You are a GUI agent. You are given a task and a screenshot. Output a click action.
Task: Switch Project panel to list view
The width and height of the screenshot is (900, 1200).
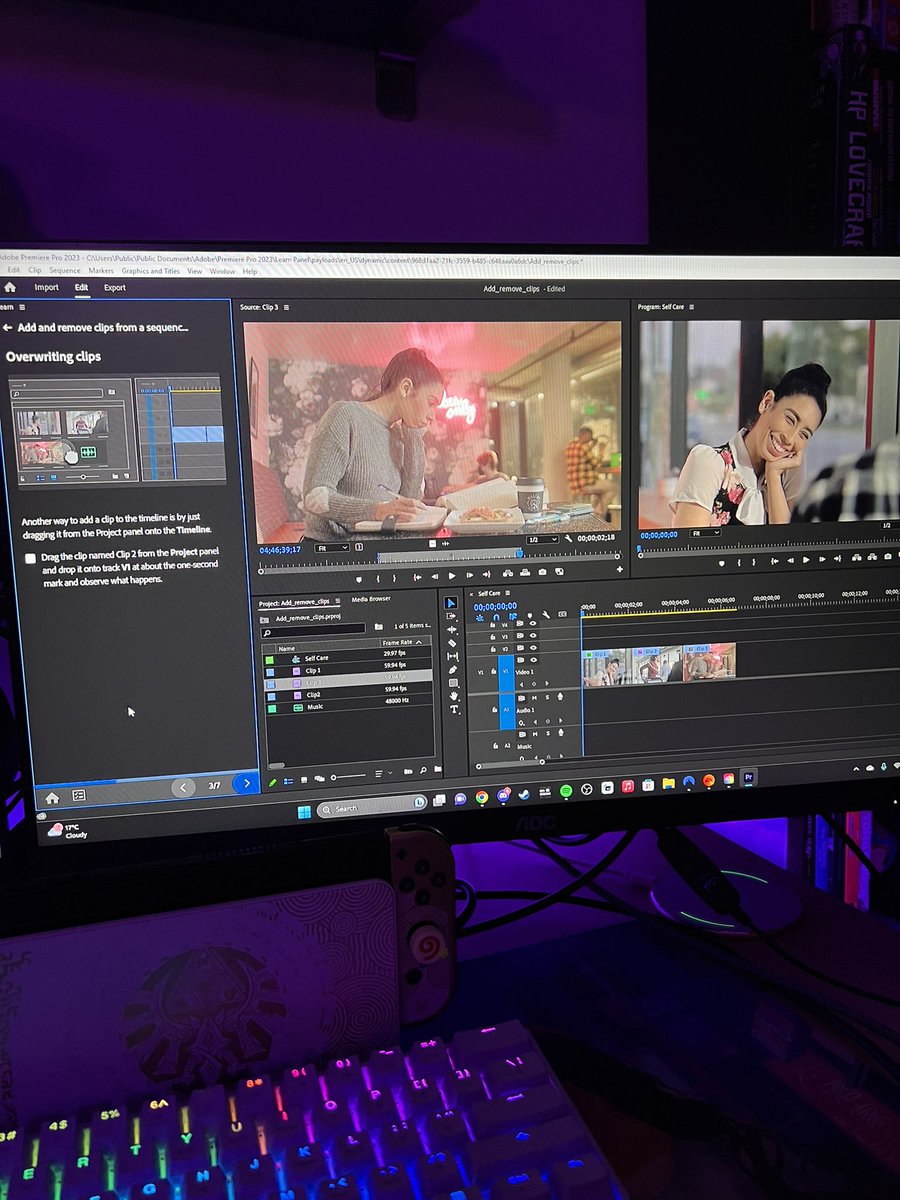tap(288, 781)
